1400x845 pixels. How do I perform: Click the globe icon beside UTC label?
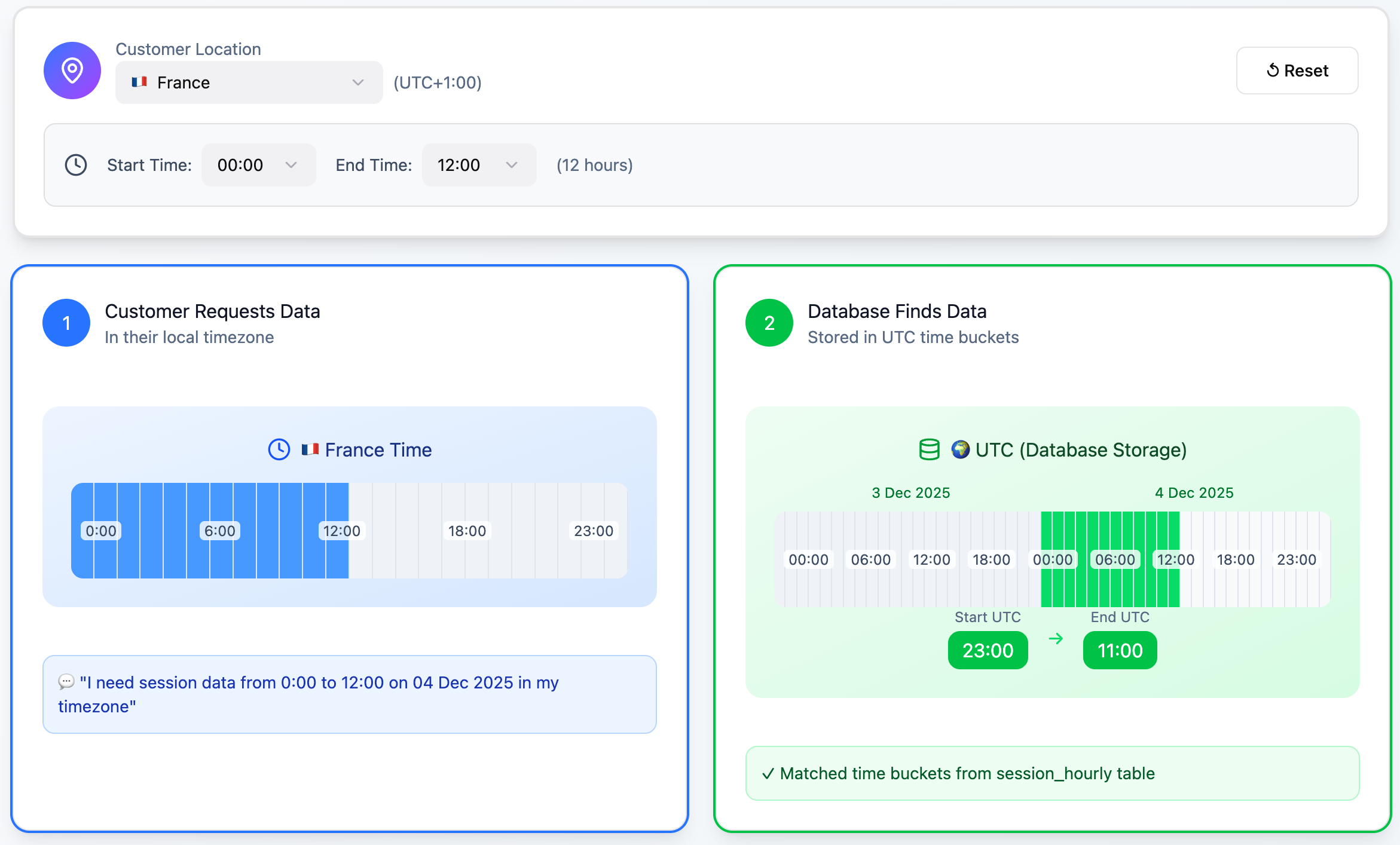pos(960,449)
